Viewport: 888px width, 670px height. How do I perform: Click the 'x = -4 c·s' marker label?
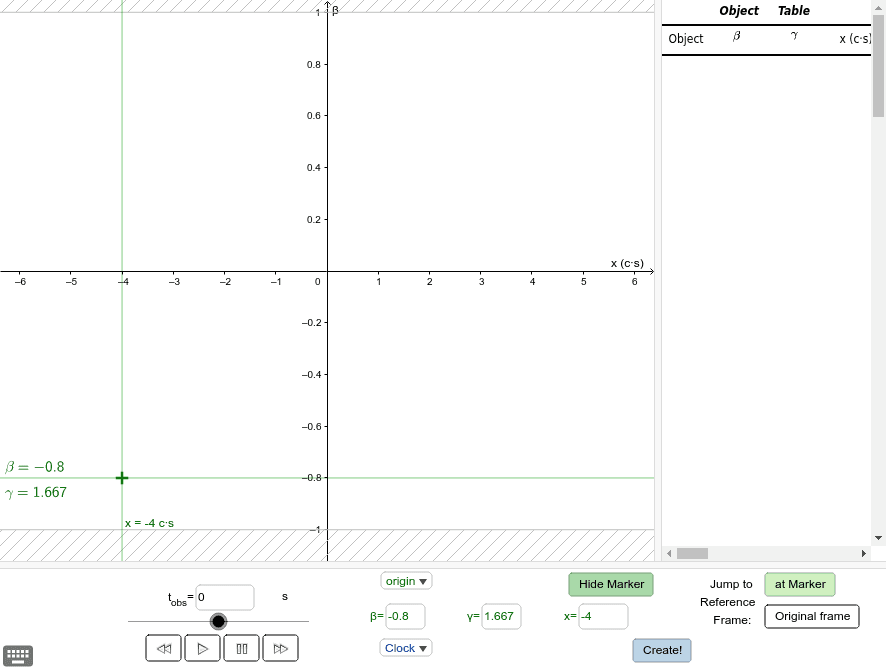tap(150, 523)
